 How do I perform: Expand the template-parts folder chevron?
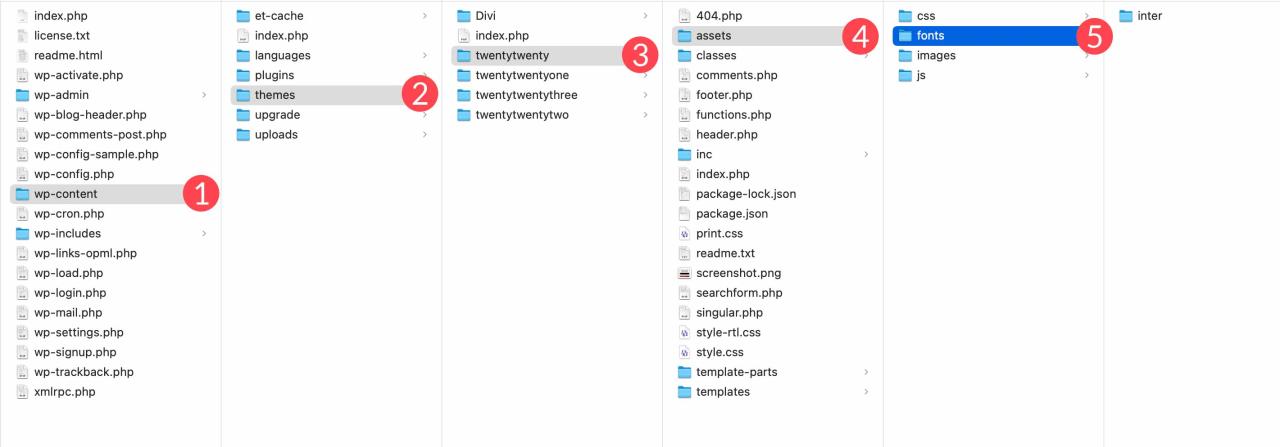(x=866, y=372)
